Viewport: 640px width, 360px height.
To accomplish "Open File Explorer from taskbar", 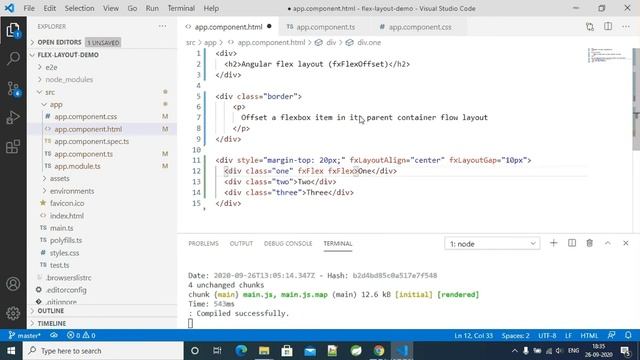I will (x=264, y=351).
